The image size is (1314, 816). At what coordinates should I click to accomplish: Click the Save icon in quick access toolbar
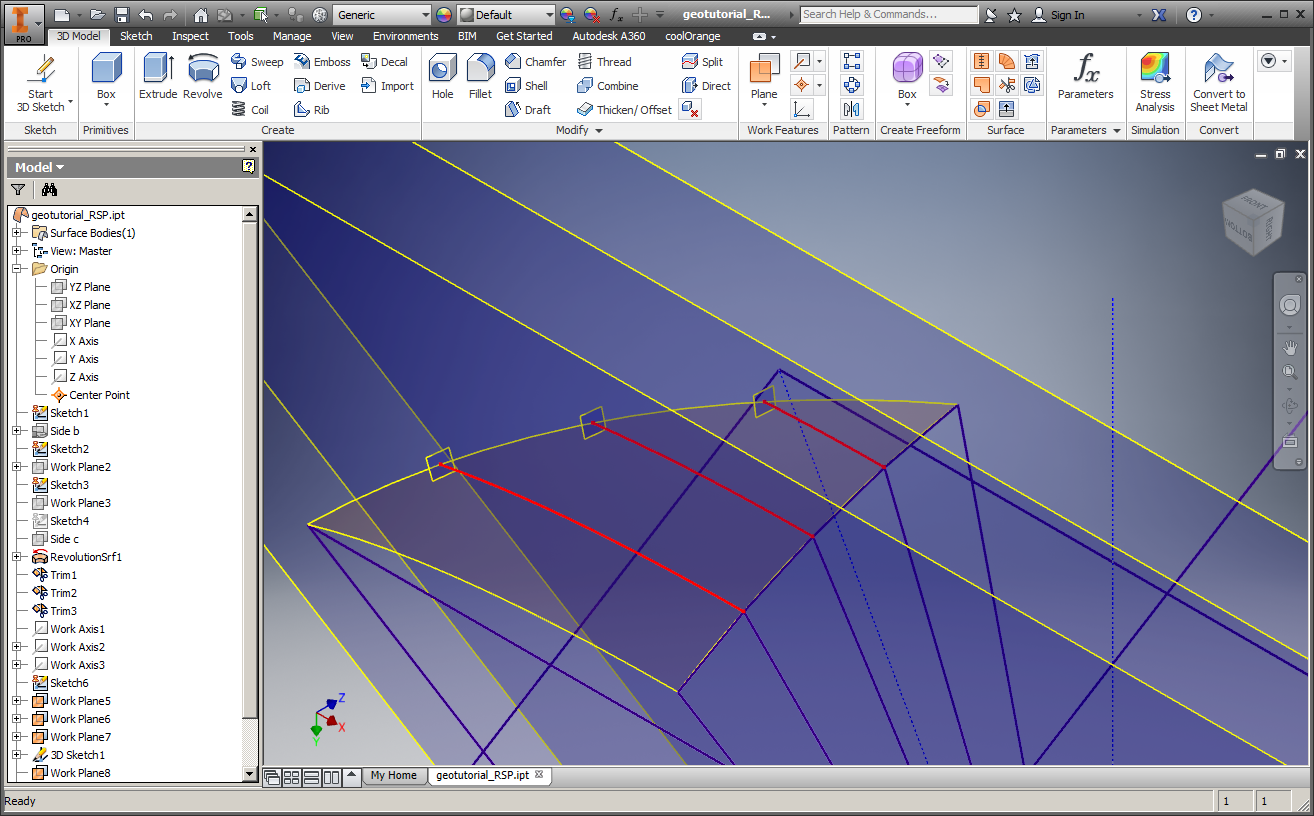[x=122, y=15]
